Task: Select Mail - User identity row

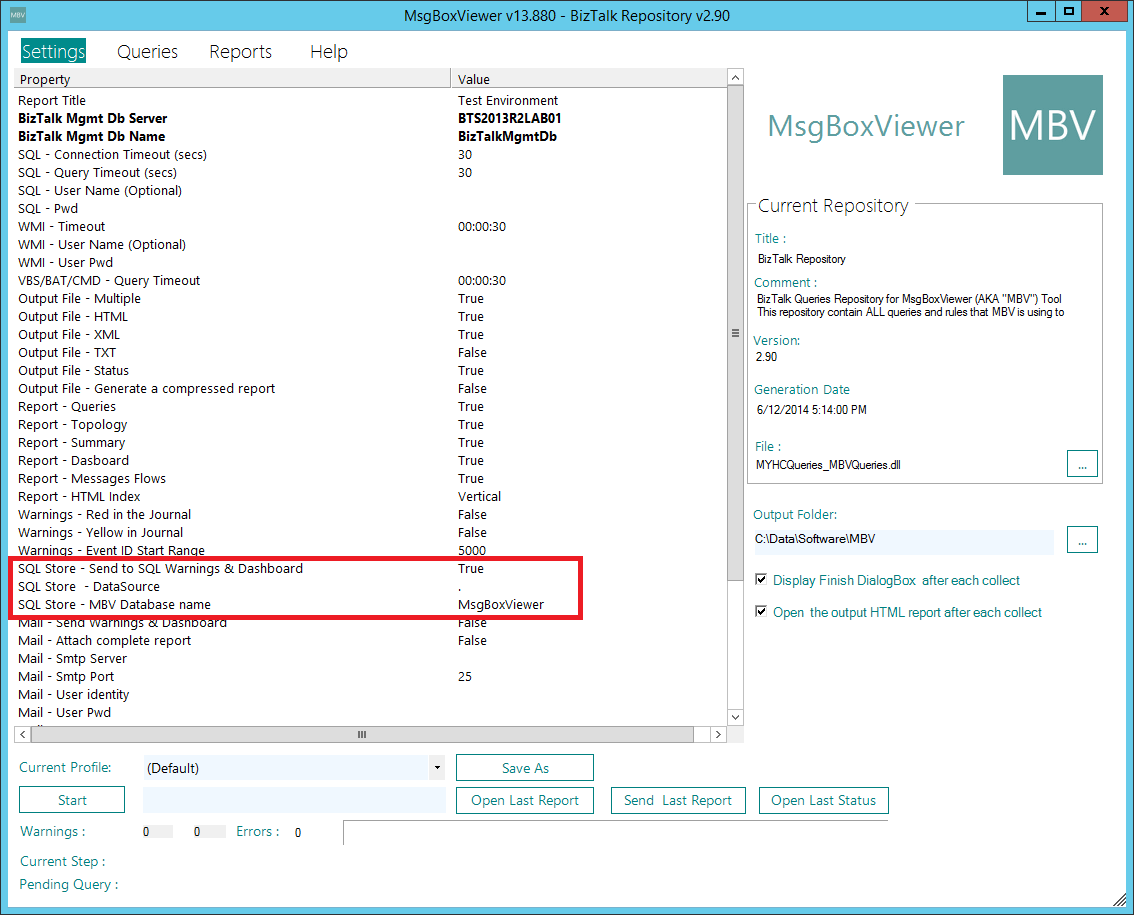Action: (x=370, y=695)
